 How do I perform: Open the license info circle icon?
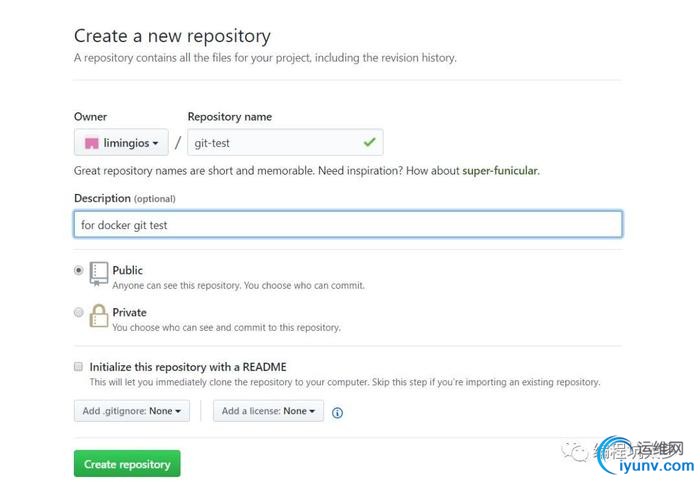pos(338,413)
